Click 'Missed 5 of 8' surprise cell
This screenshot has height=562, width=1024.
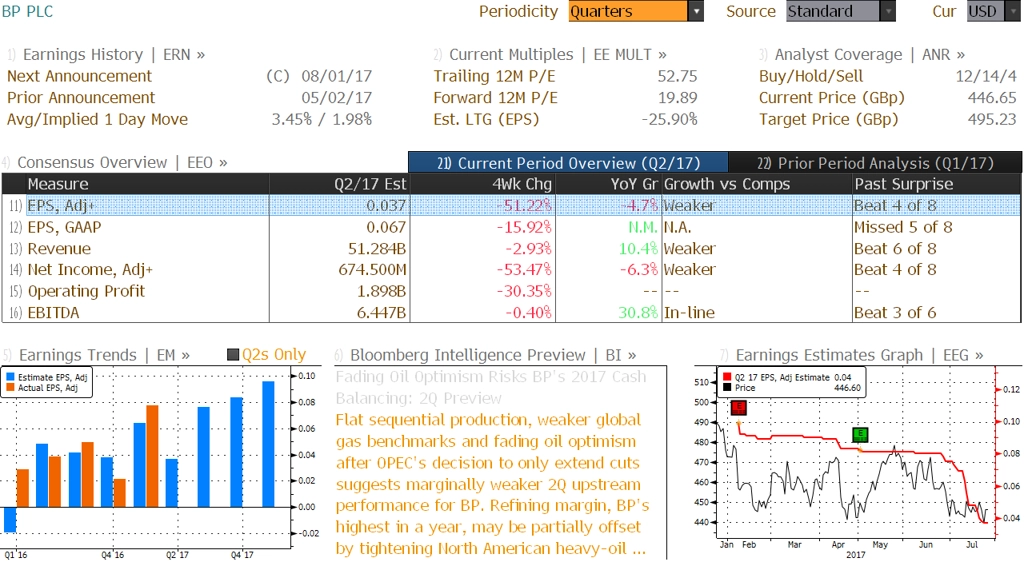click(903, 227)
